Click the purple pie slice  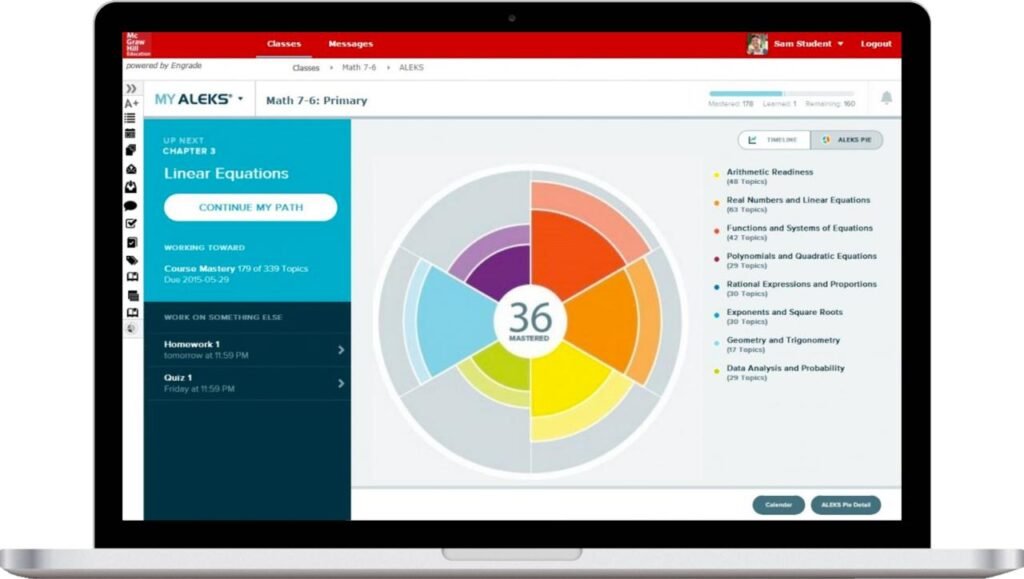click(501, 268)
